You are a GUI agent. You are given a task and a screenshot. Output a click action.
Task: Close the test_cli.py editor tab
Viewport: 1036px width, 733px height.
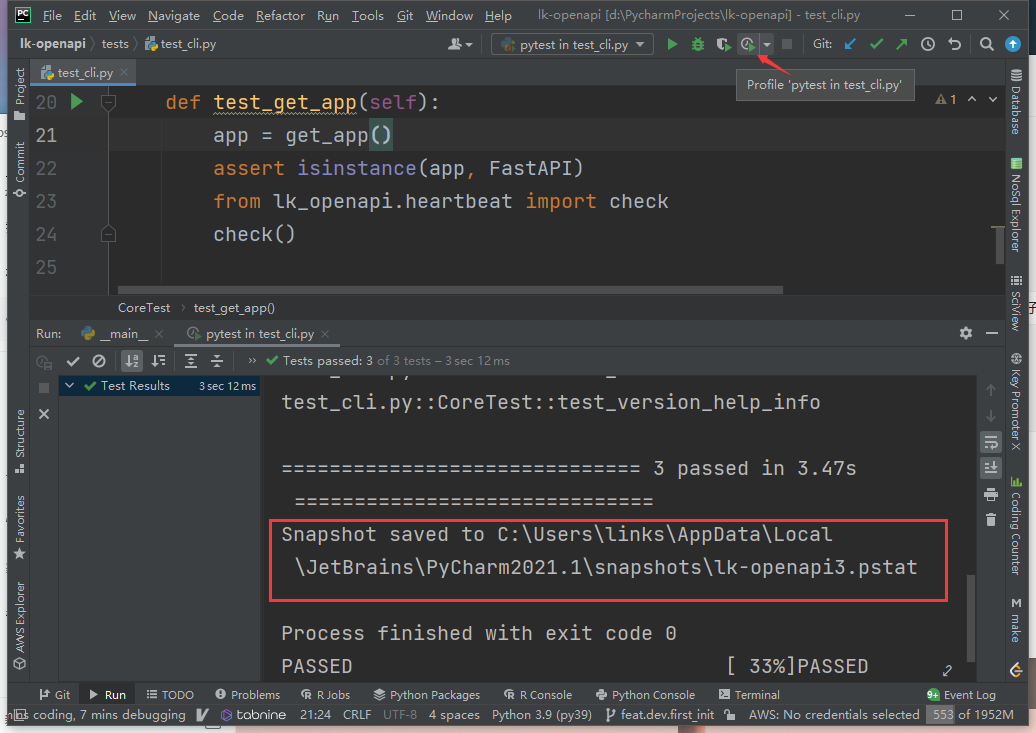click(124, 72)
